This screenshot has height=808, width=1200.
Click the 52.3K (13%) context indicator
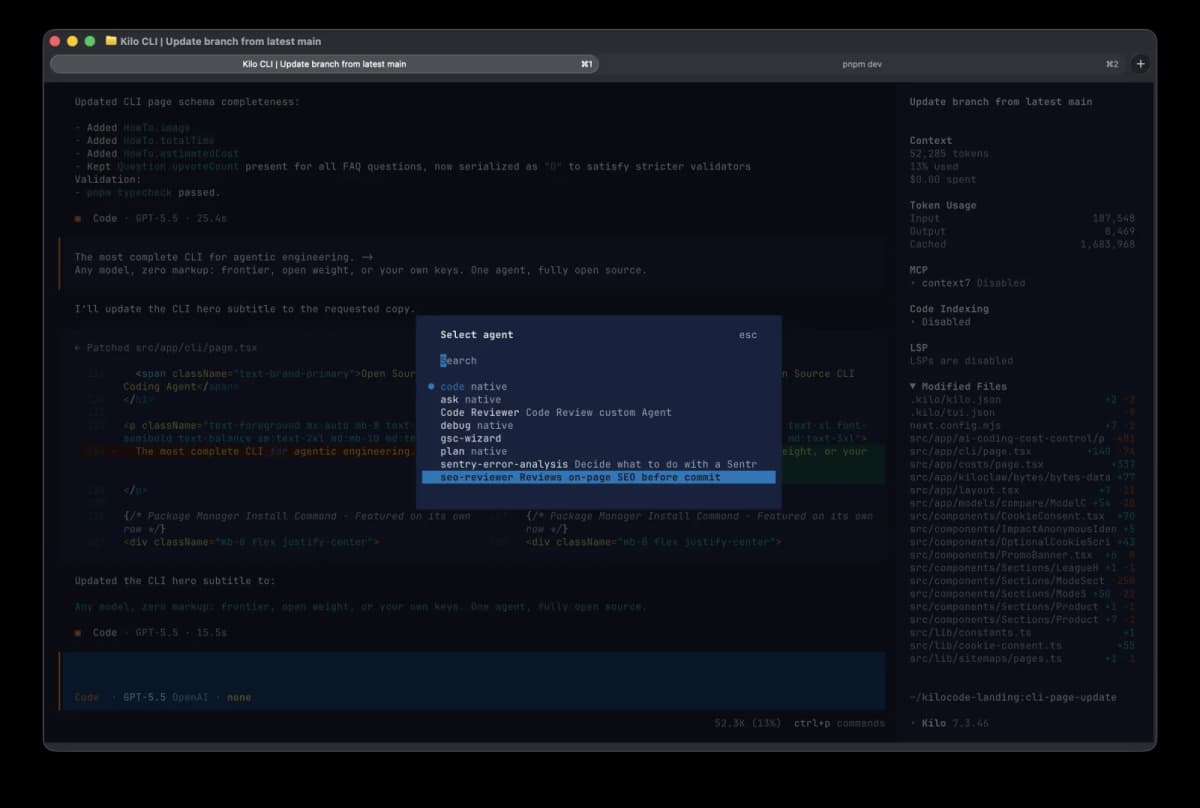[x=749, y=723]
